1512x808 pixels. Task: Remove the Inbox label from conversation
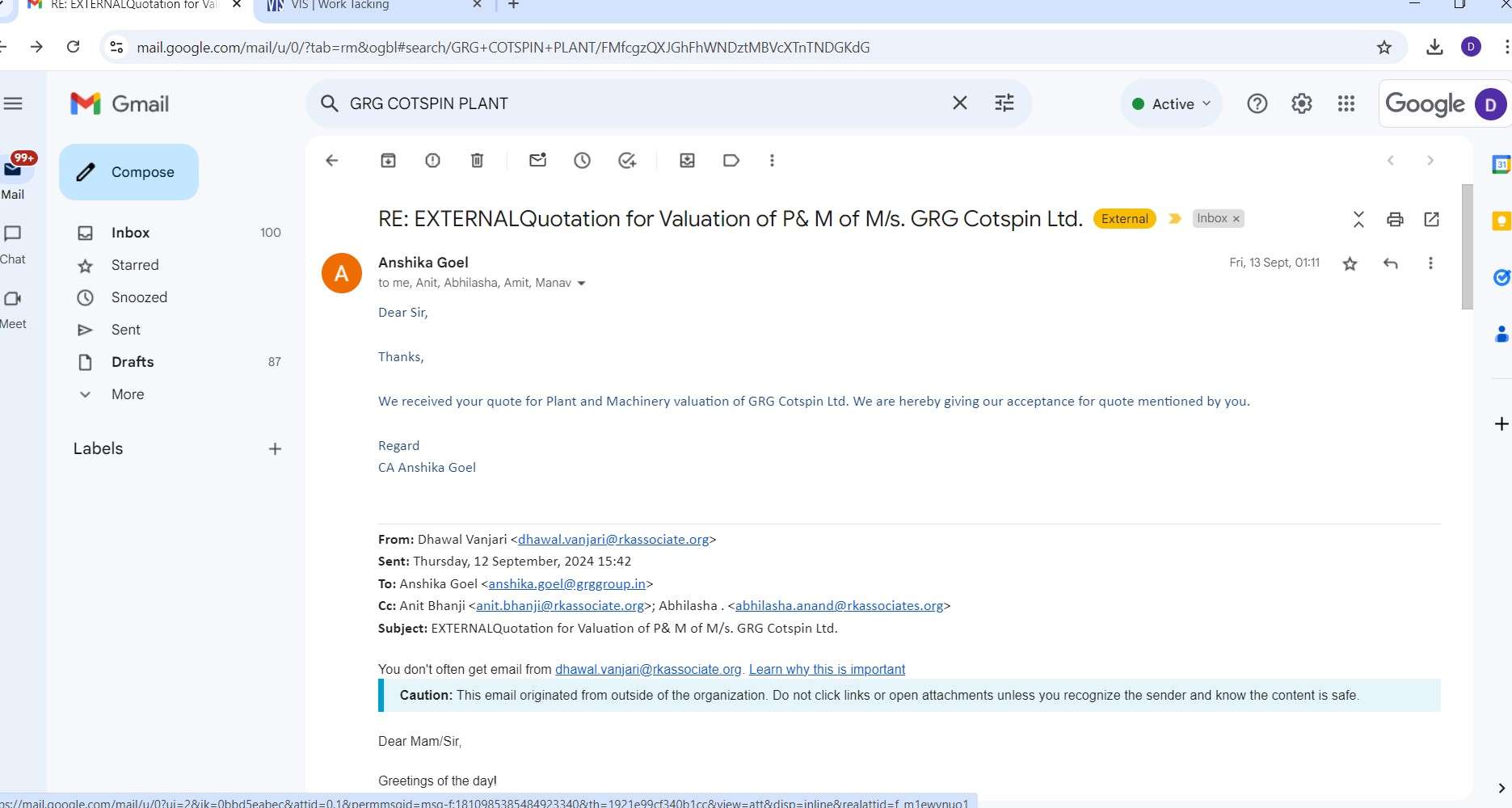1236,219
